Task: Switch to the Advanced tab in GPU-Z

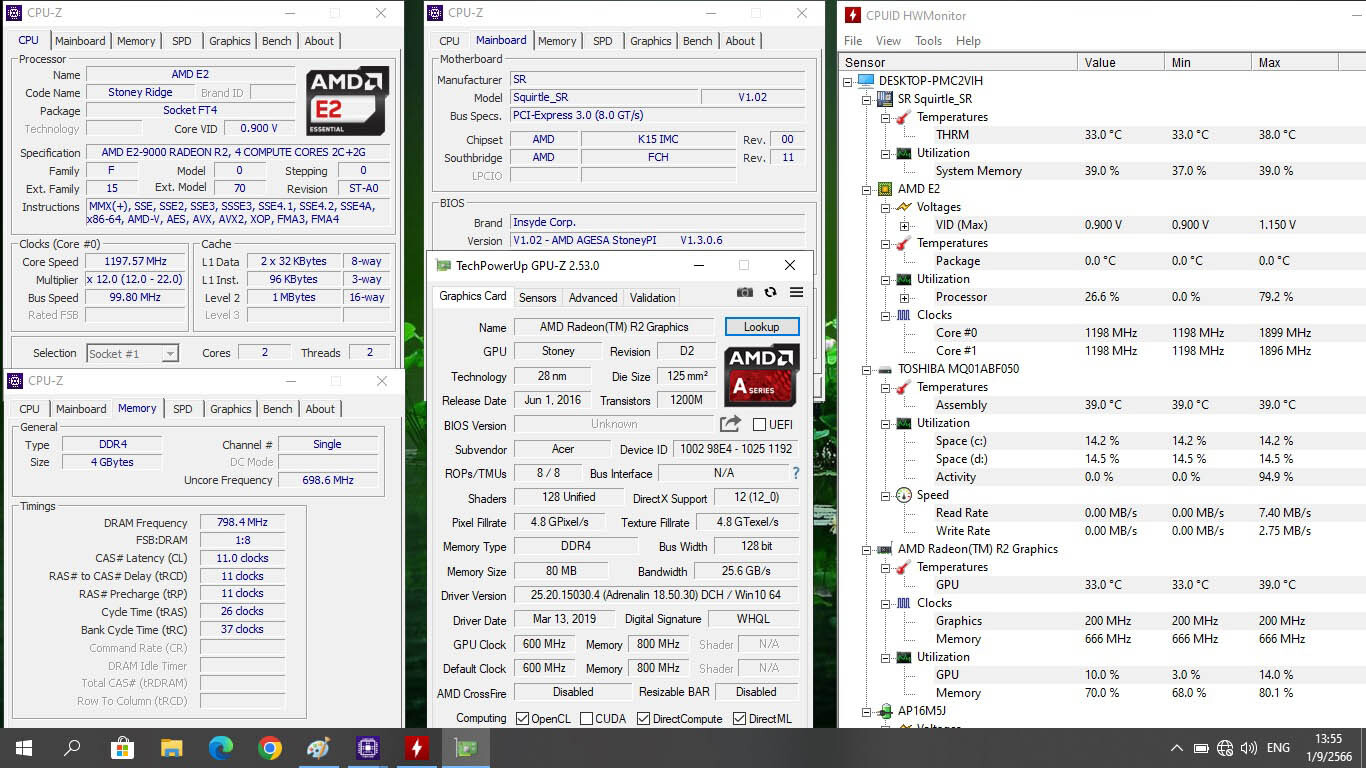Action: coord(593,297)
